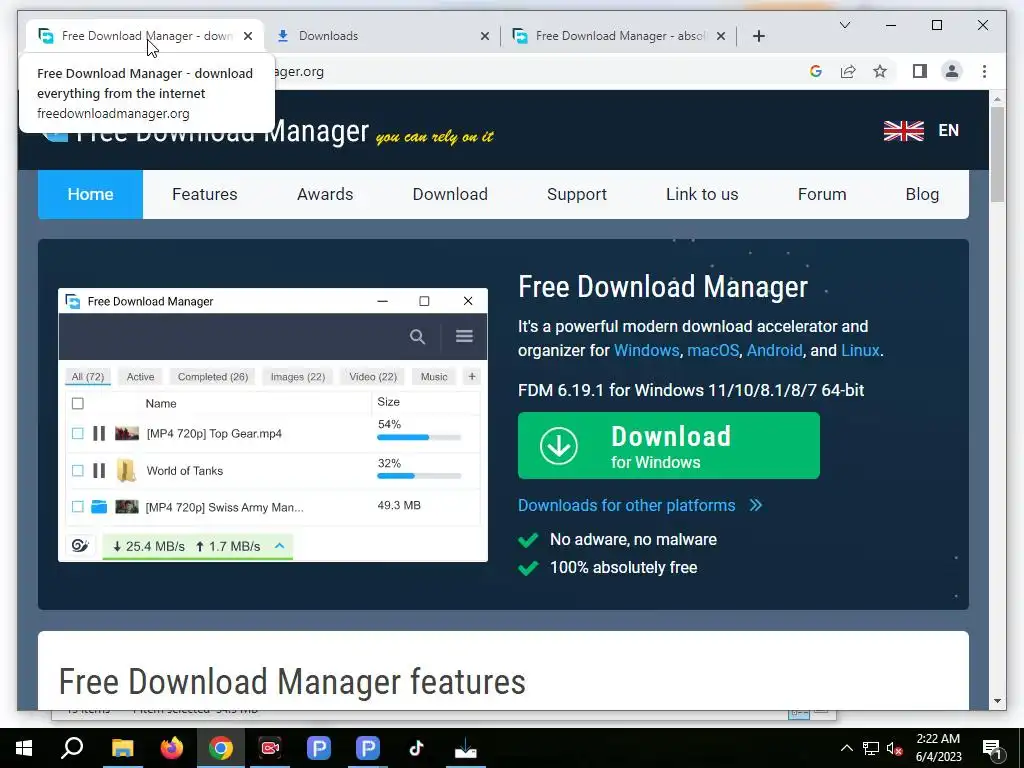Follow the Android link

tap(775, 351)
